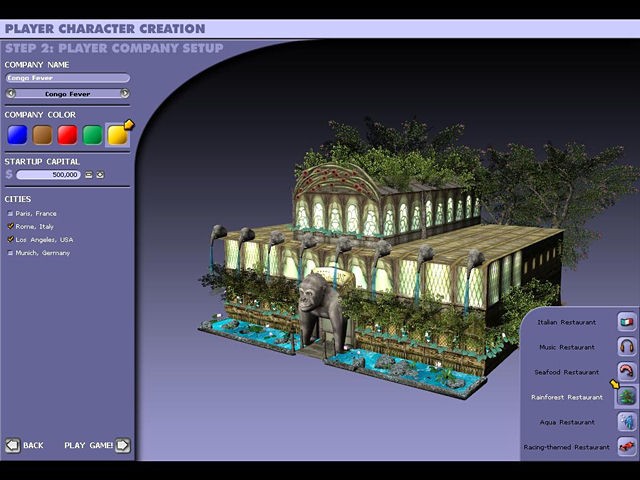Increase the startup capital amount
640x480 pixels.
[100, 175]
